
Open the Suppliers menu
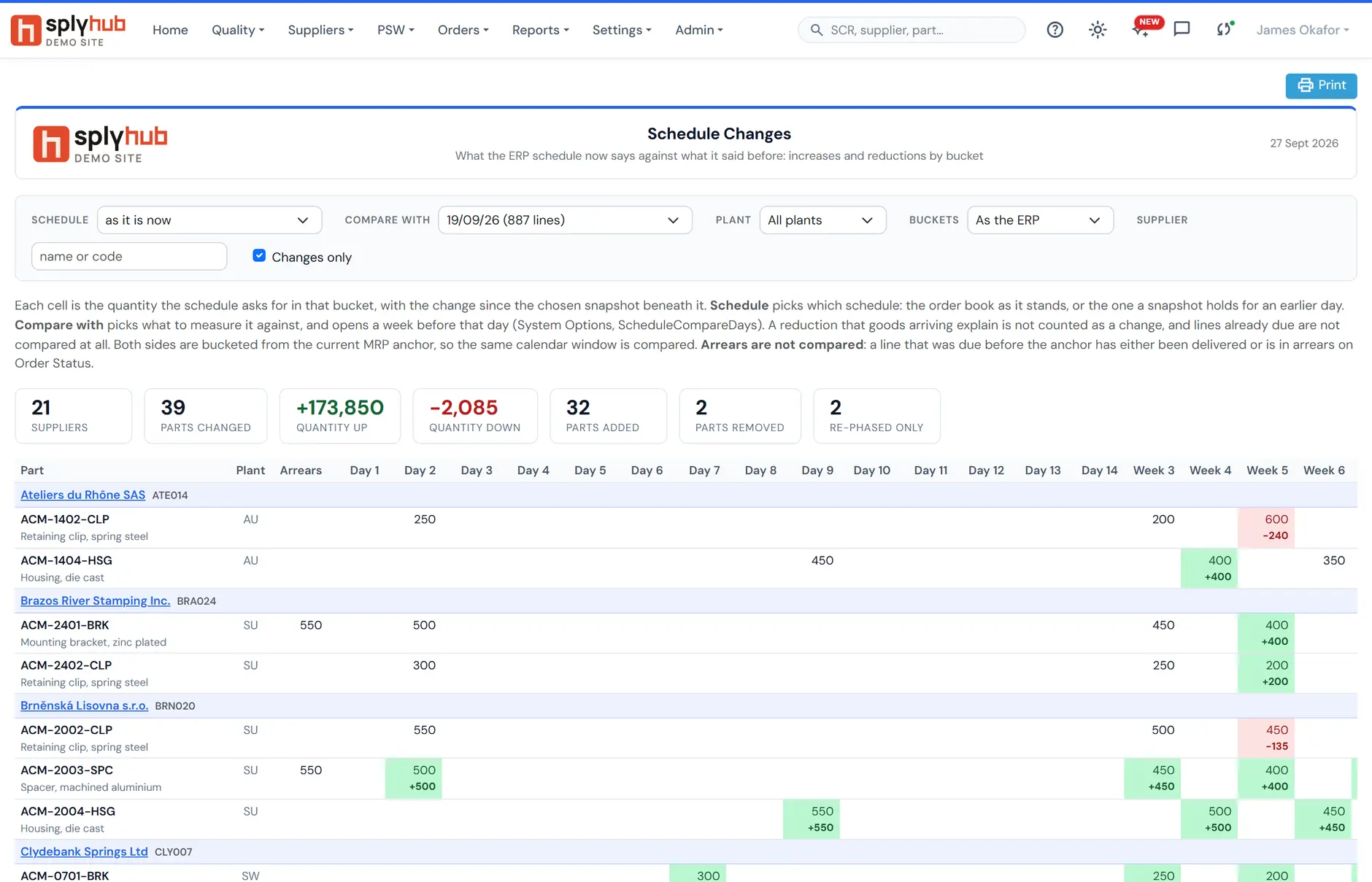(x=320, y=30)
